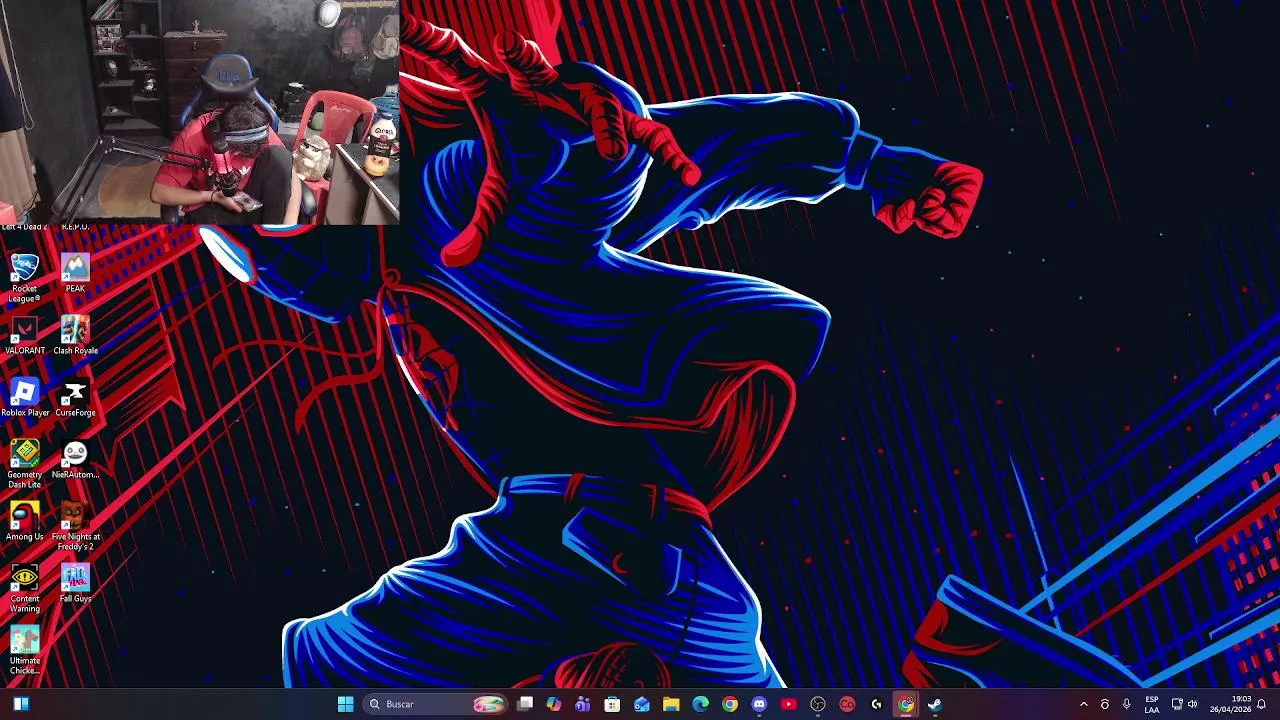This screenshot has height=720, width=1280.
Task: Click the Buscar search box in taskbar
Action: click(x=435, y=704)
